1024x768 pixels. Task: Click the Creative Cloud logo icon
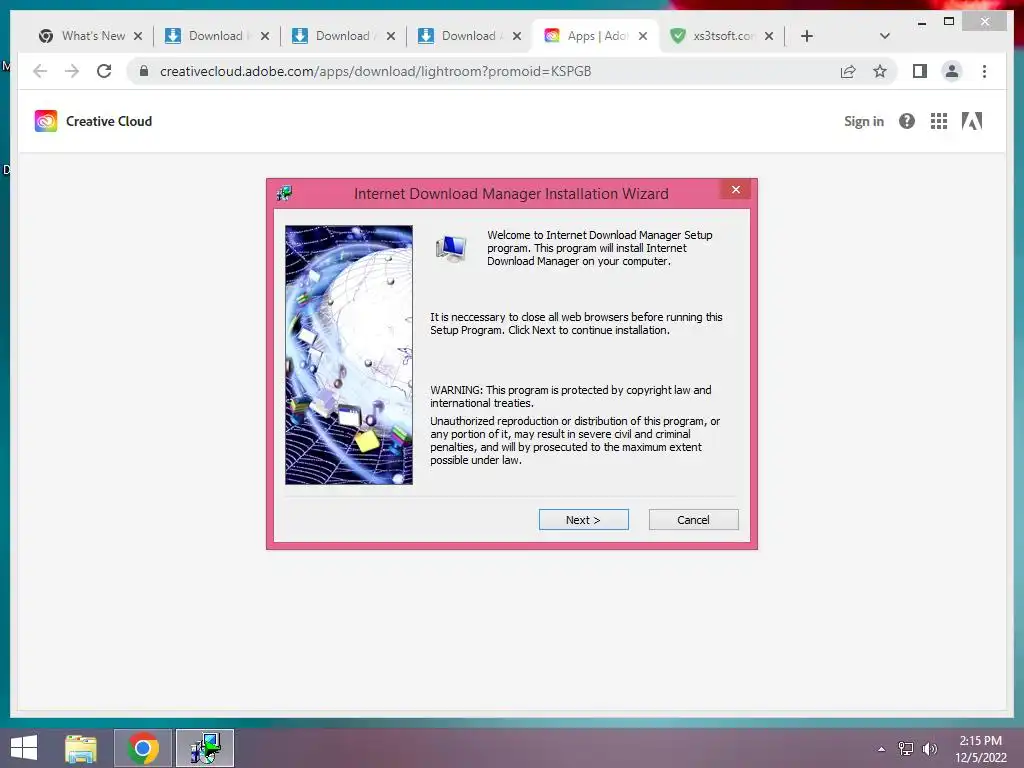pyautogui.click(x=46, y=121)
